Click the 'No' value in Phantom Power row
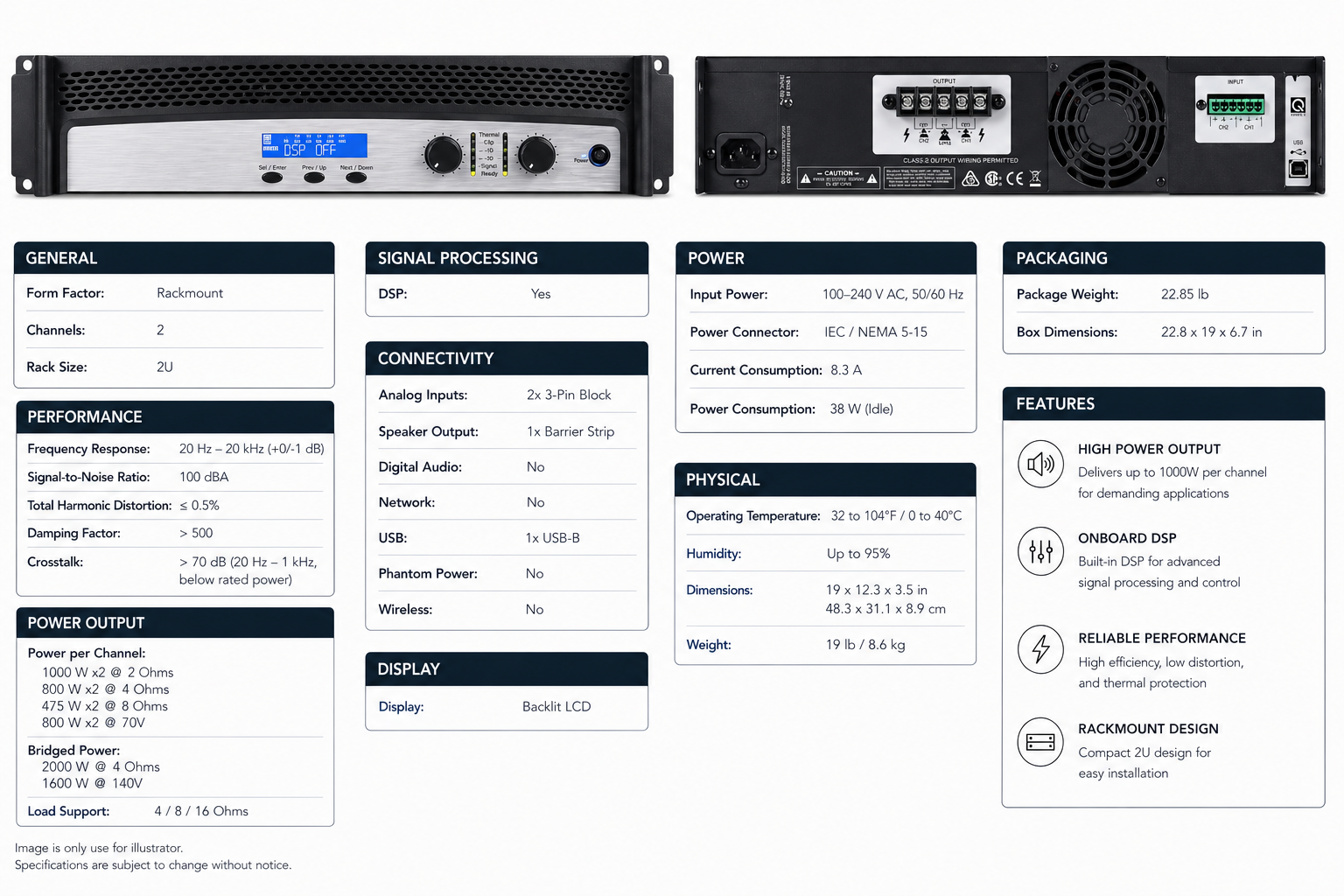This screenshot has height=896, width=1344. click(x=535, y=574)
